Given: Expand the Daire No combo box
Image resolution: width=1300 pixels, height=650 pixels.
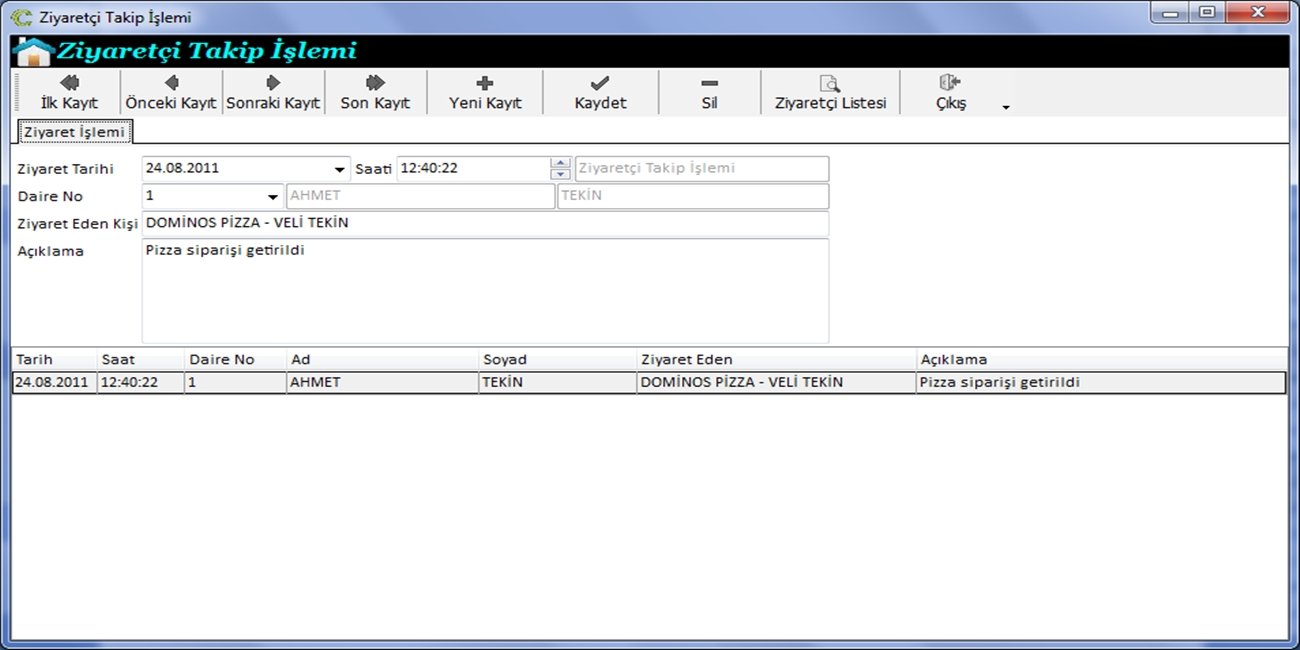Looking at the screenshot, I should (272, 197).
